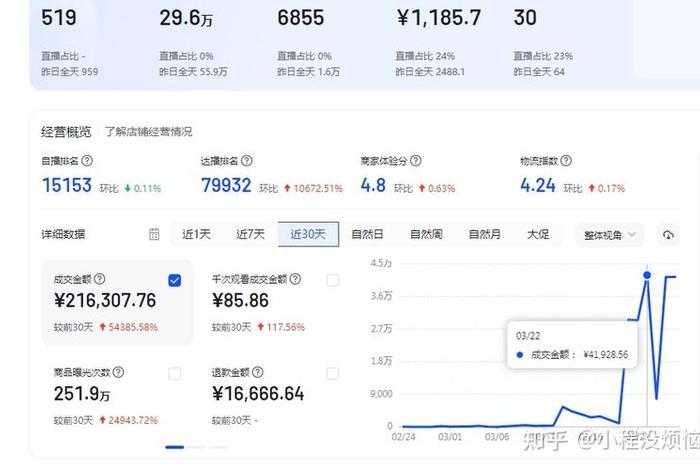Click the 直播占比 24% text
Viewport: 700px width, 470px height.
425,56
